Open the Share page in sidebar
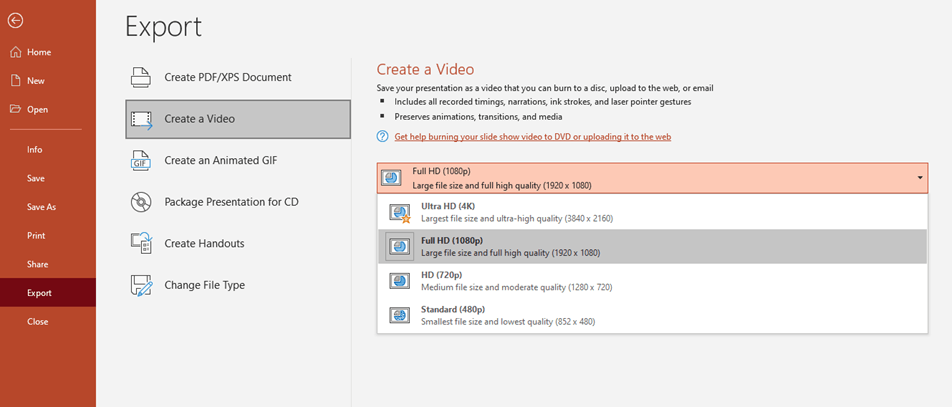Viewport: 952px width, 407px height. tap(37, 264)
